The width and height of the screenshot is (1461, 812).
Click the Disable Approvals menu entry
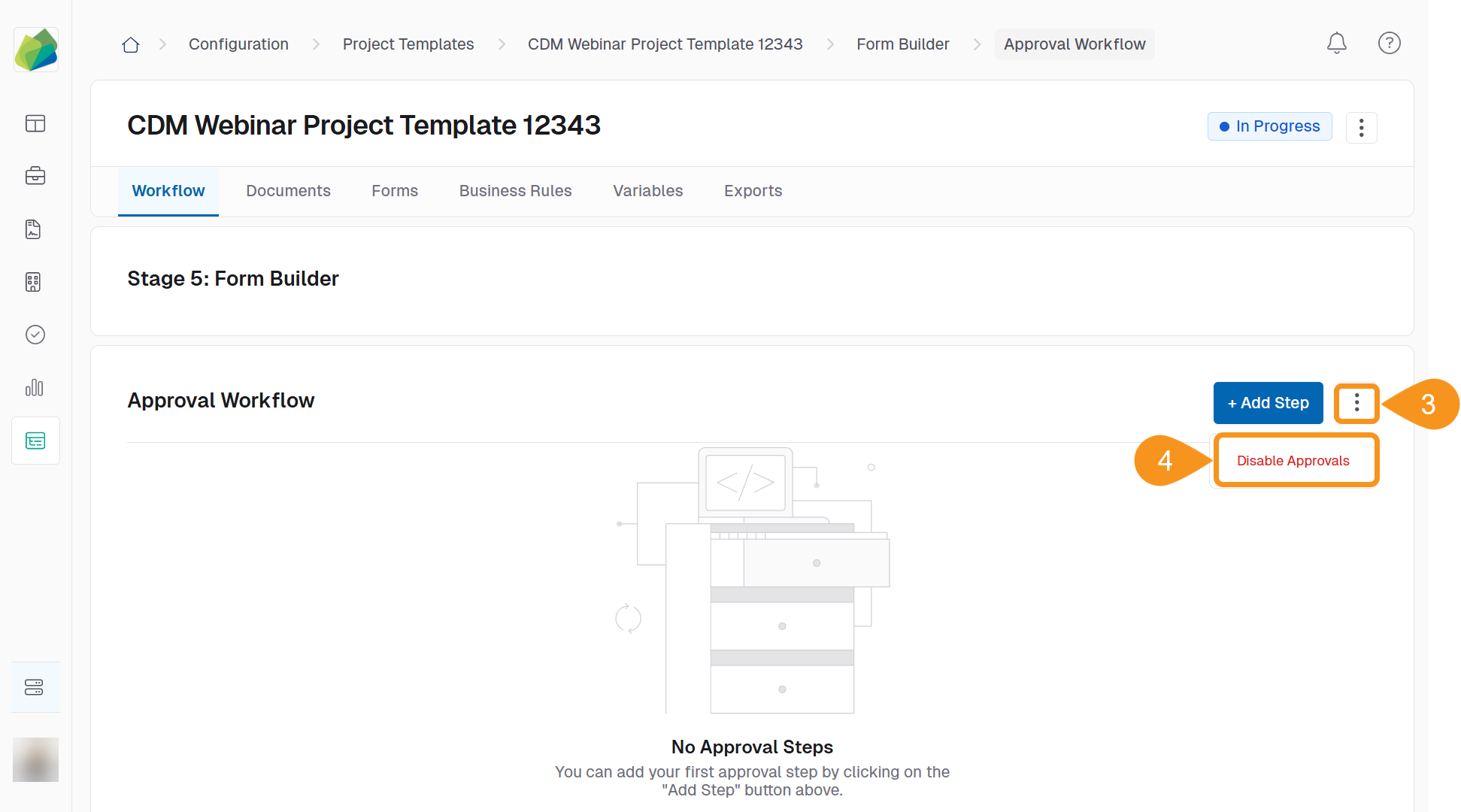pos(1294,460)
